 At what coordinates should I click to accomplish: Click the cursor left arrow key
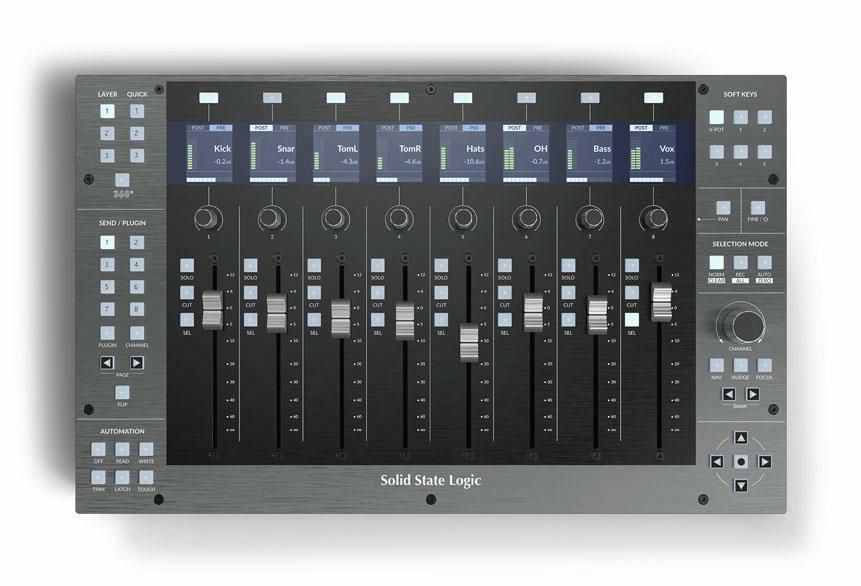click(x=717, y=461)
